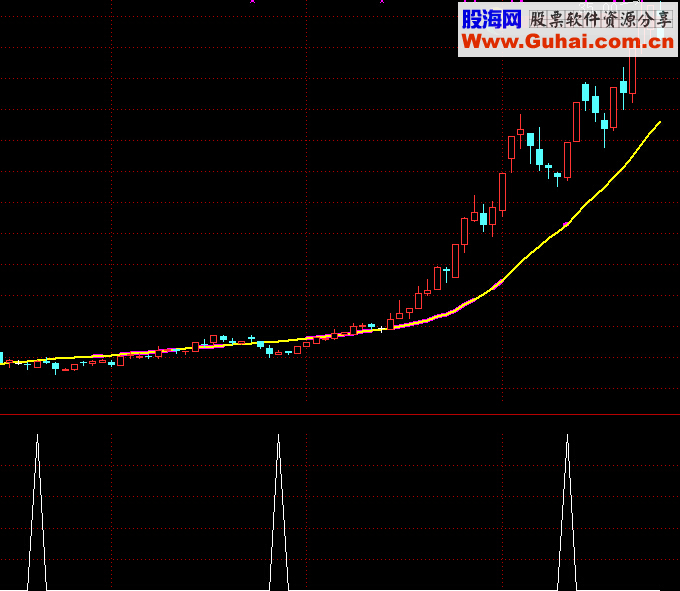Select the leftmost white signal spike in indicator pane

(37, 512)
